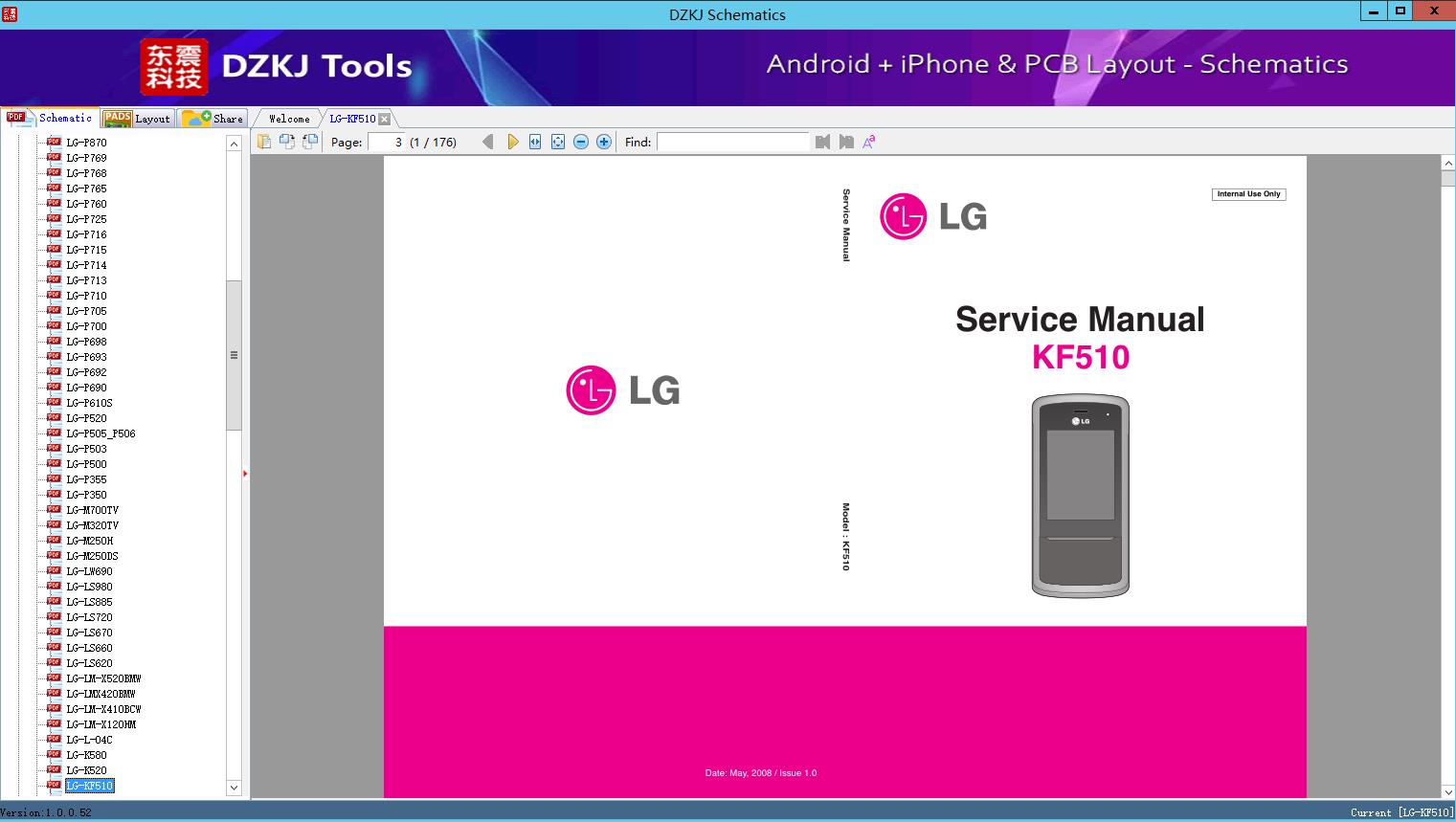The width and height of the screenshot is (1456, 822).
Task: Open the LG-P710 entry
Action: [x=86, y=296]
